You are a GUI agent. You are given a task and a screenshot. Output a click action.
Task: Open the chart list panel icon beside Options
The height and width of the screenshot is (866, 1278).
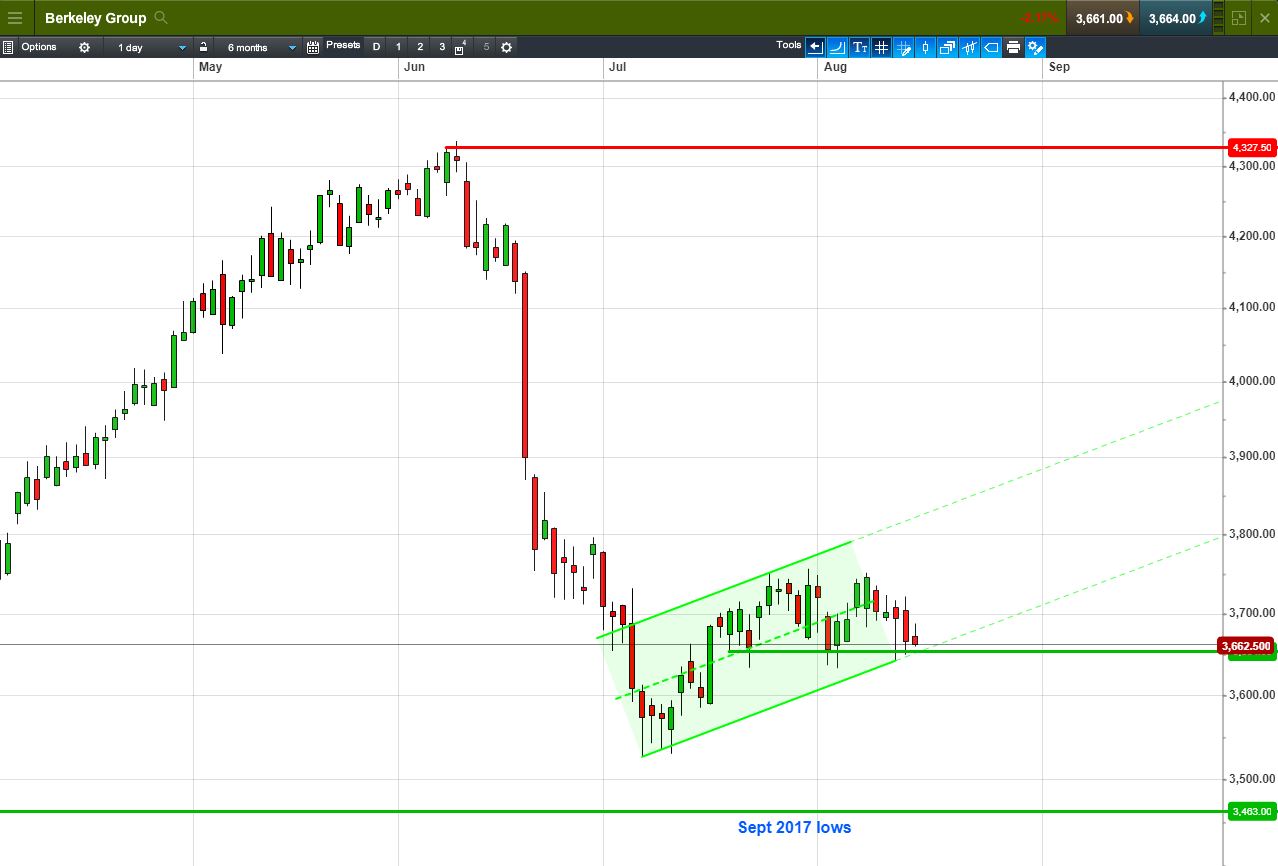pyautogui.click(x=8, y=47)
